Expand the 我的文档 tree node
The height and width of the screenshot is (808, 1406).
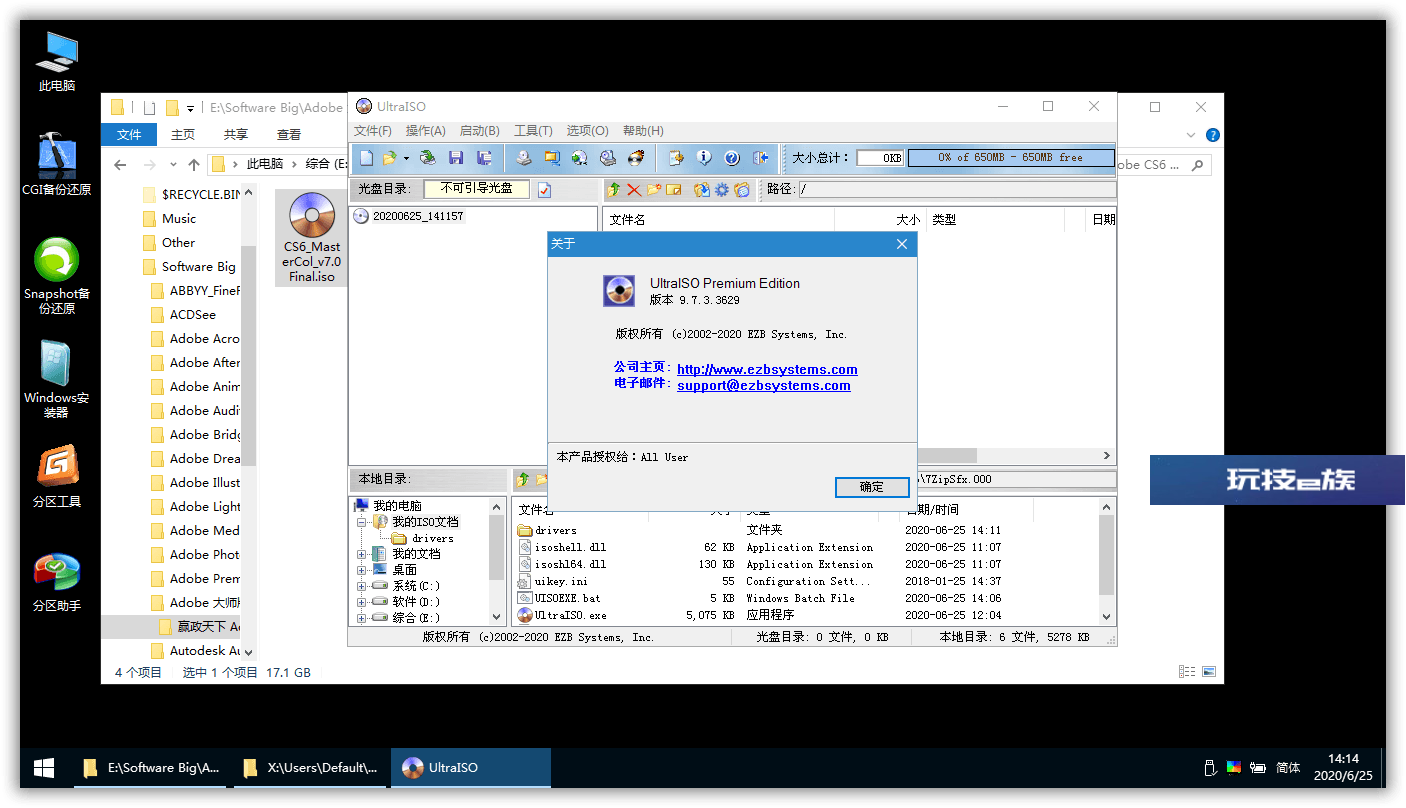pos(362,554)
